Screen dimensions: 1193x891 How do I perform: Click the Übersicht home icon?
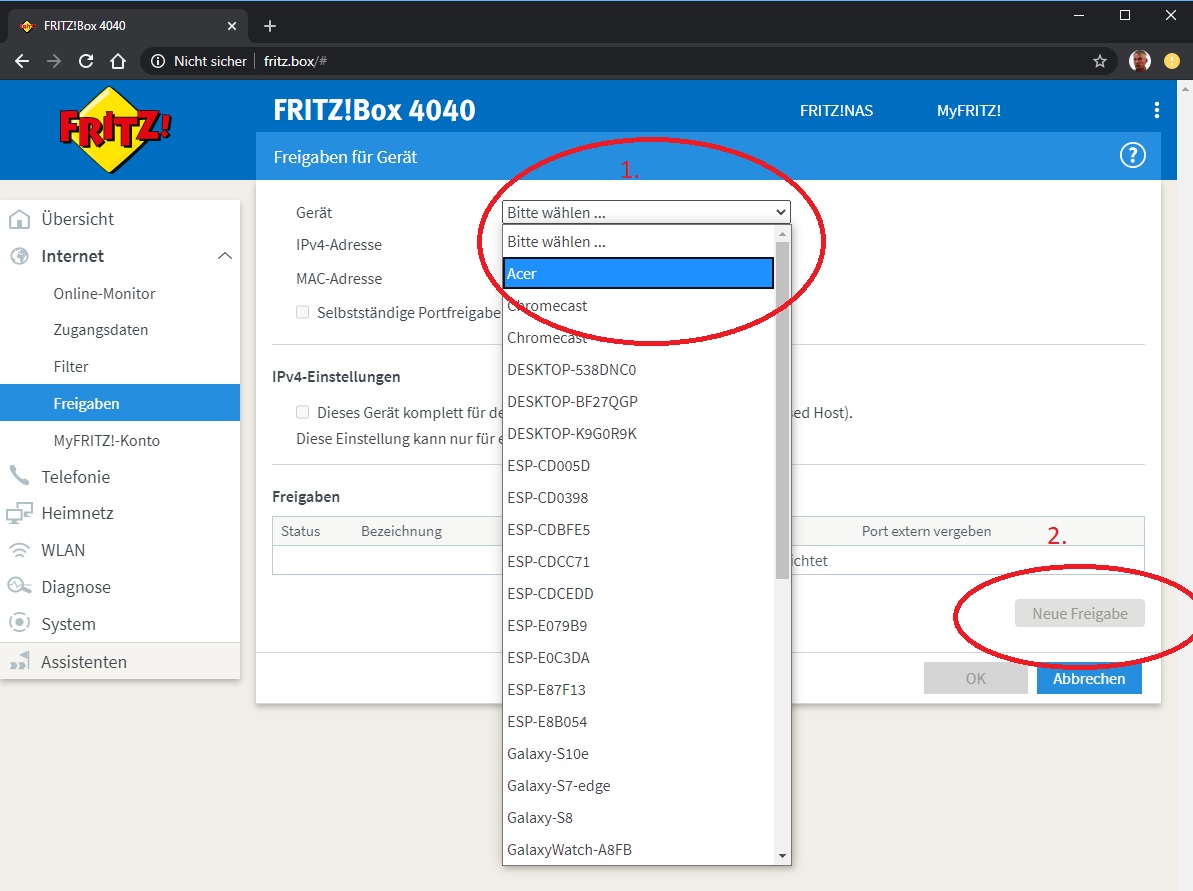pyautogui.click(x=19, y=219)
